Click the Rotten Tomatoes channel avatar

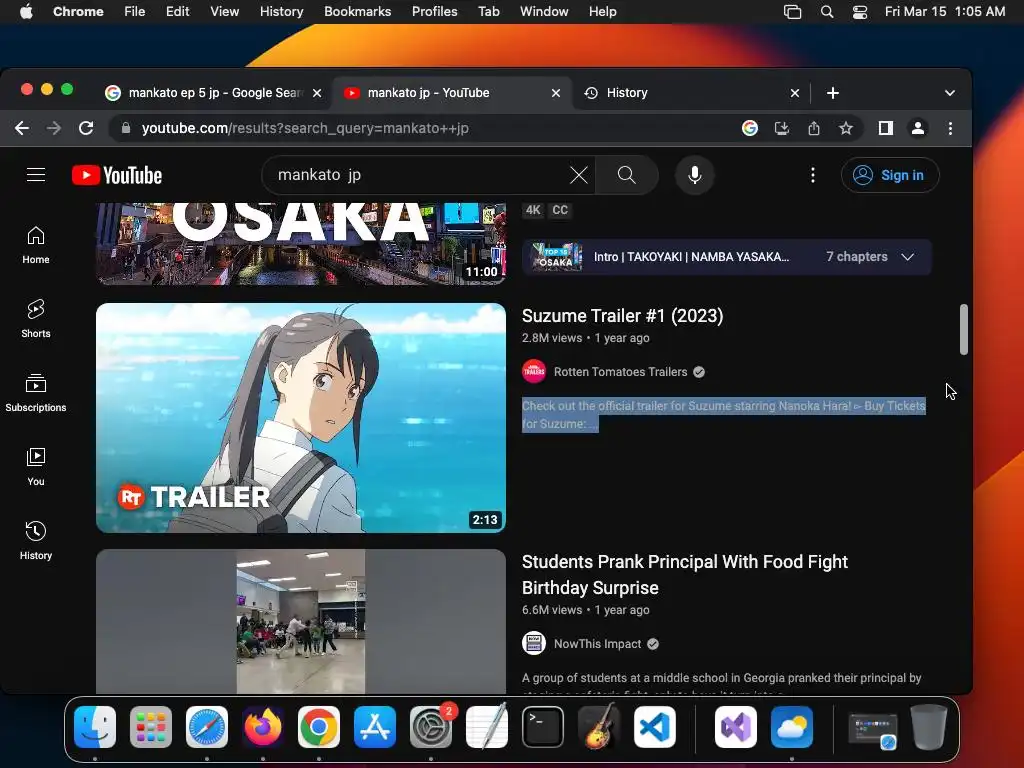click(x=534, y=372)
